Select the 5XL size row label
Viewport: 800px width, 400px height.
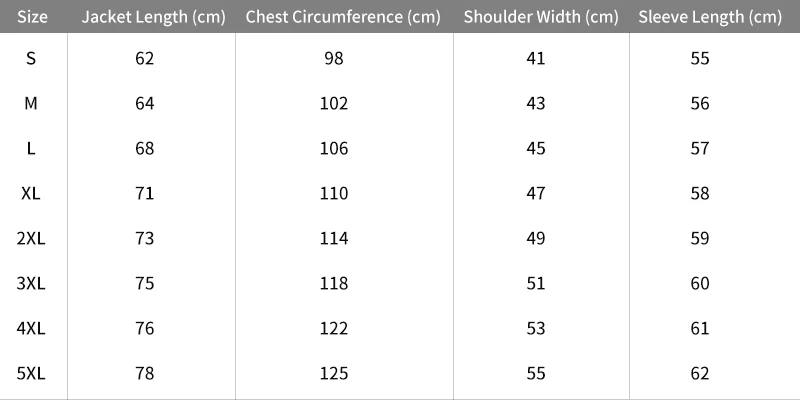(x=31, y=373)
